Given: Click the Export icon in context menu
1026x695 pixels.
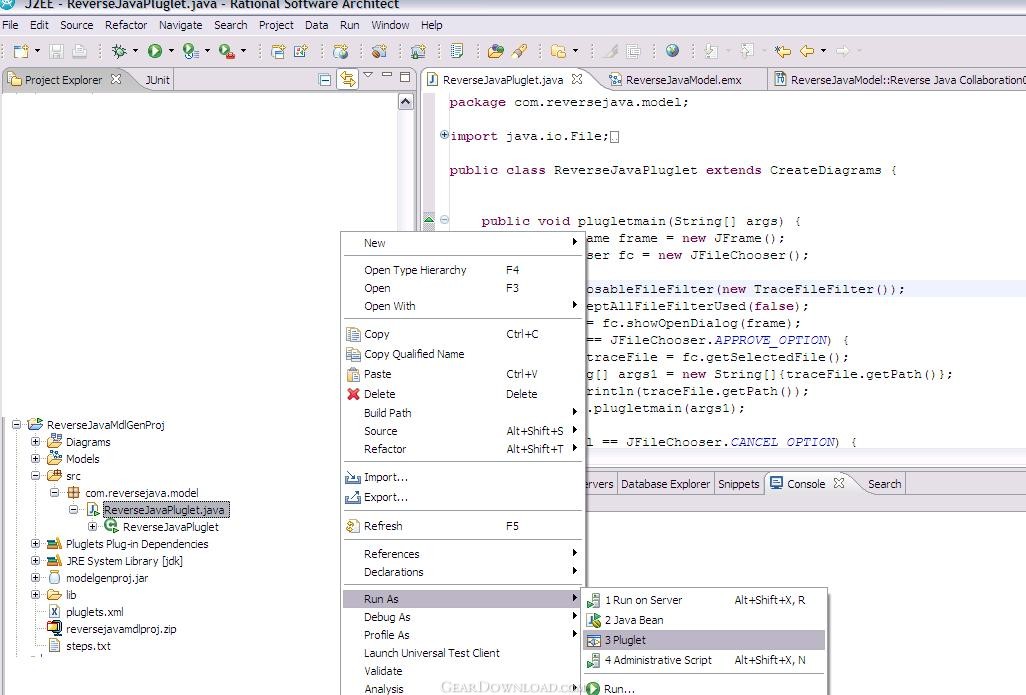Looking at the screenshot, I should 353,497.
